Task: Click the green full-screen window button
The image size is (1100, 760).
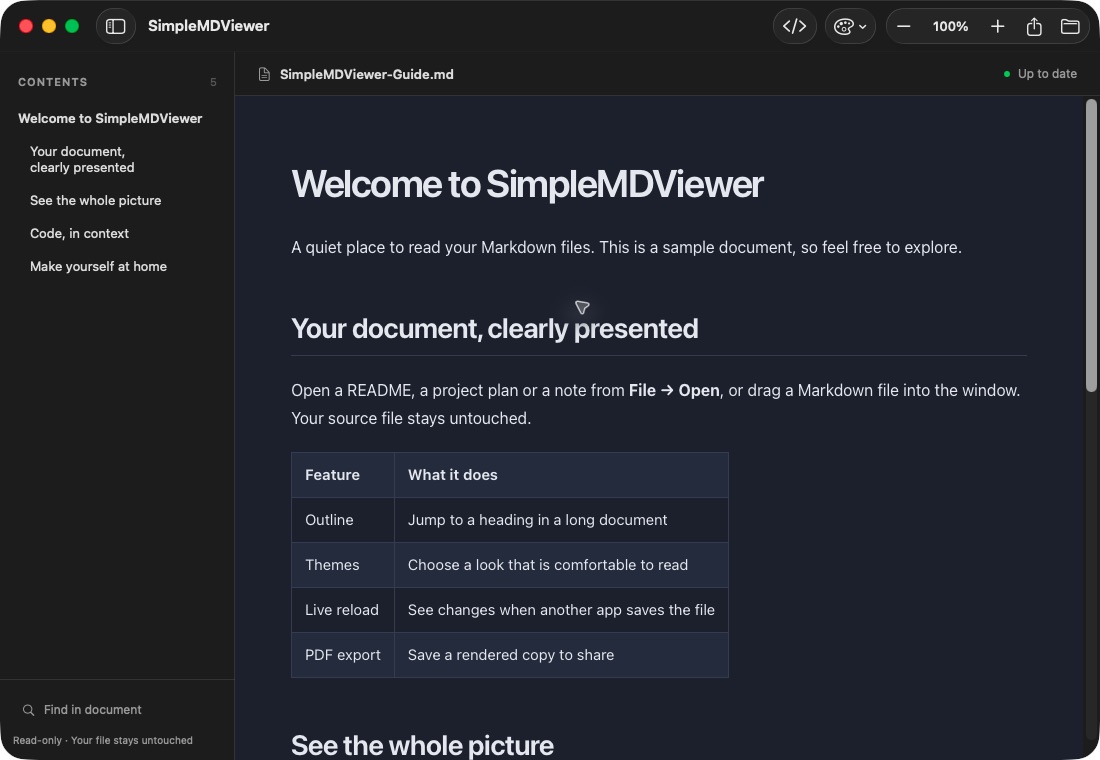Action: click(x=72, y=26)
